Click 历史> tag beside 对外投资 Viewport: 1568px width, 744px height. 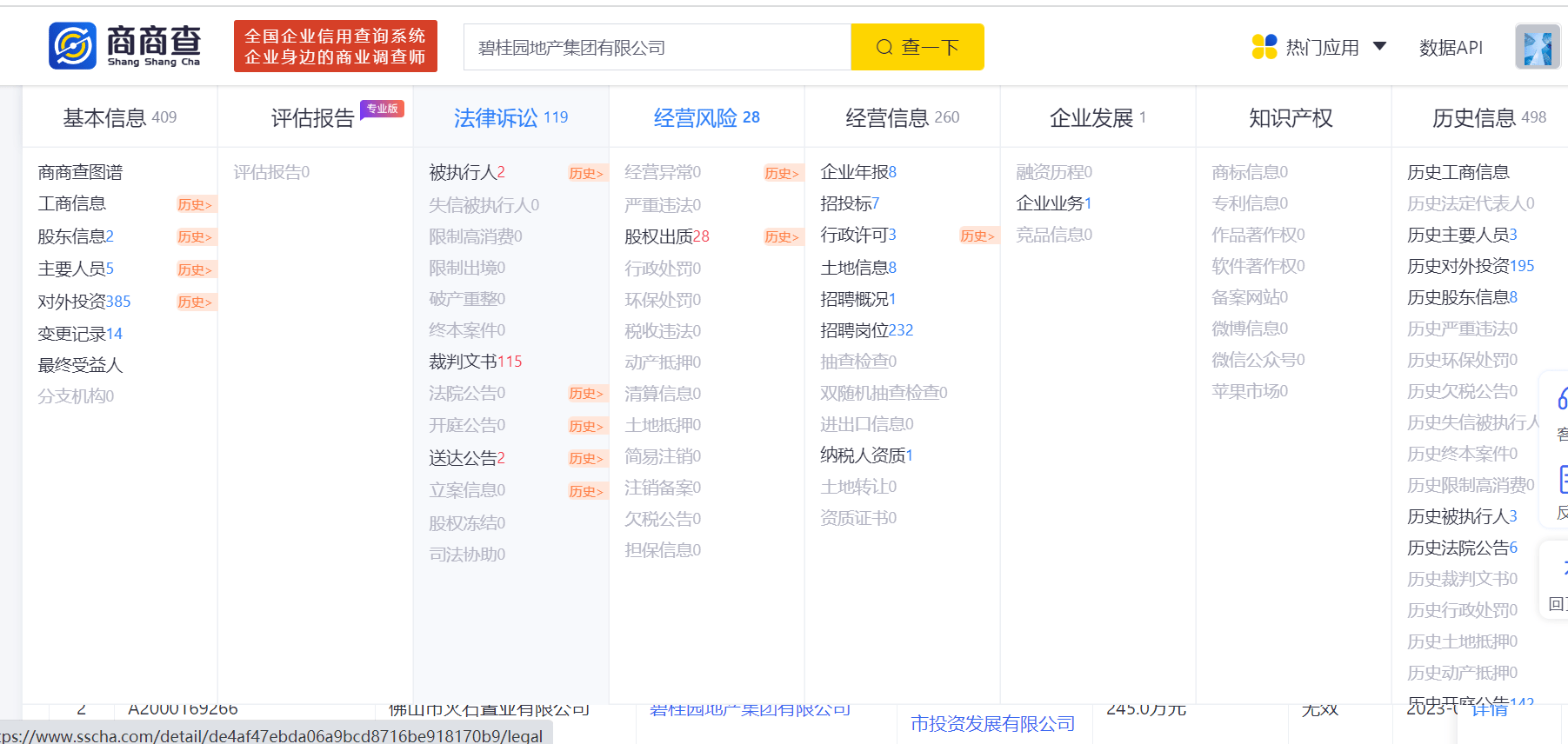pos(195,302)
